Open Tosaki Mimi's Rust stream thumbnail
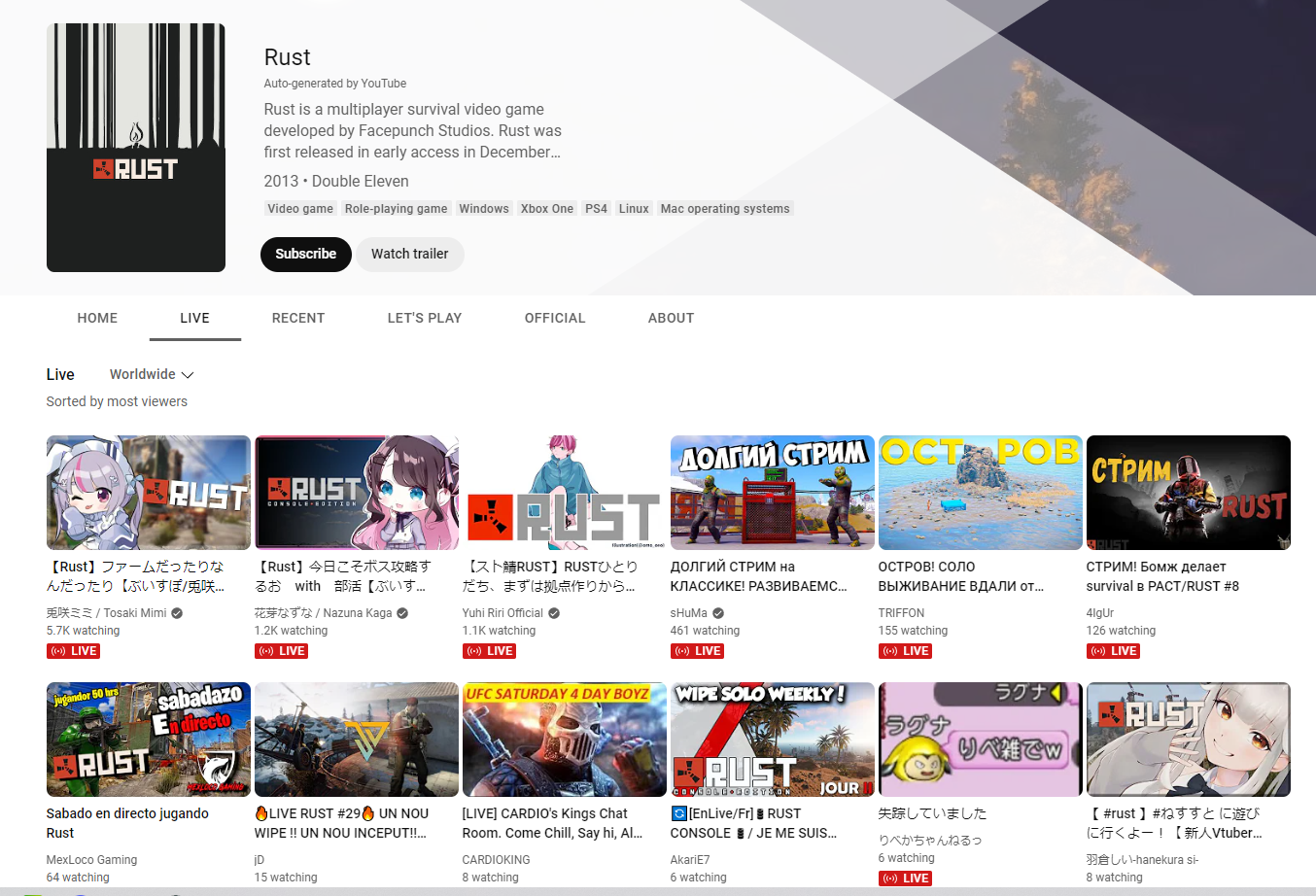Screen dimensions: 1316x896 pyautogui.click(x=149, y=493)
